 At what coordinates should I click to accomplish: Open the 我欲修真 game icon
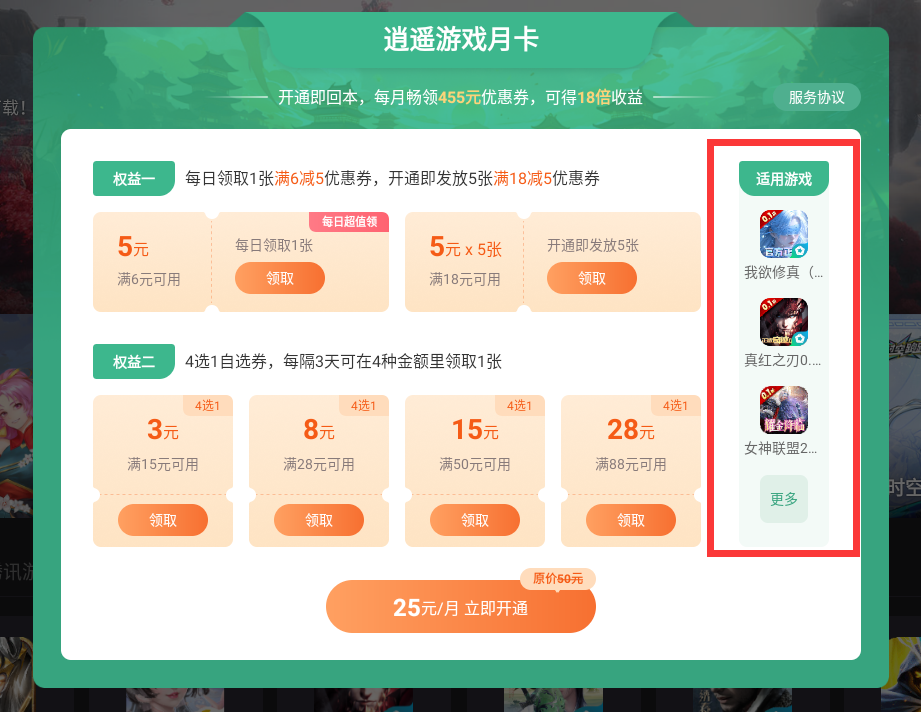[784, 234]
